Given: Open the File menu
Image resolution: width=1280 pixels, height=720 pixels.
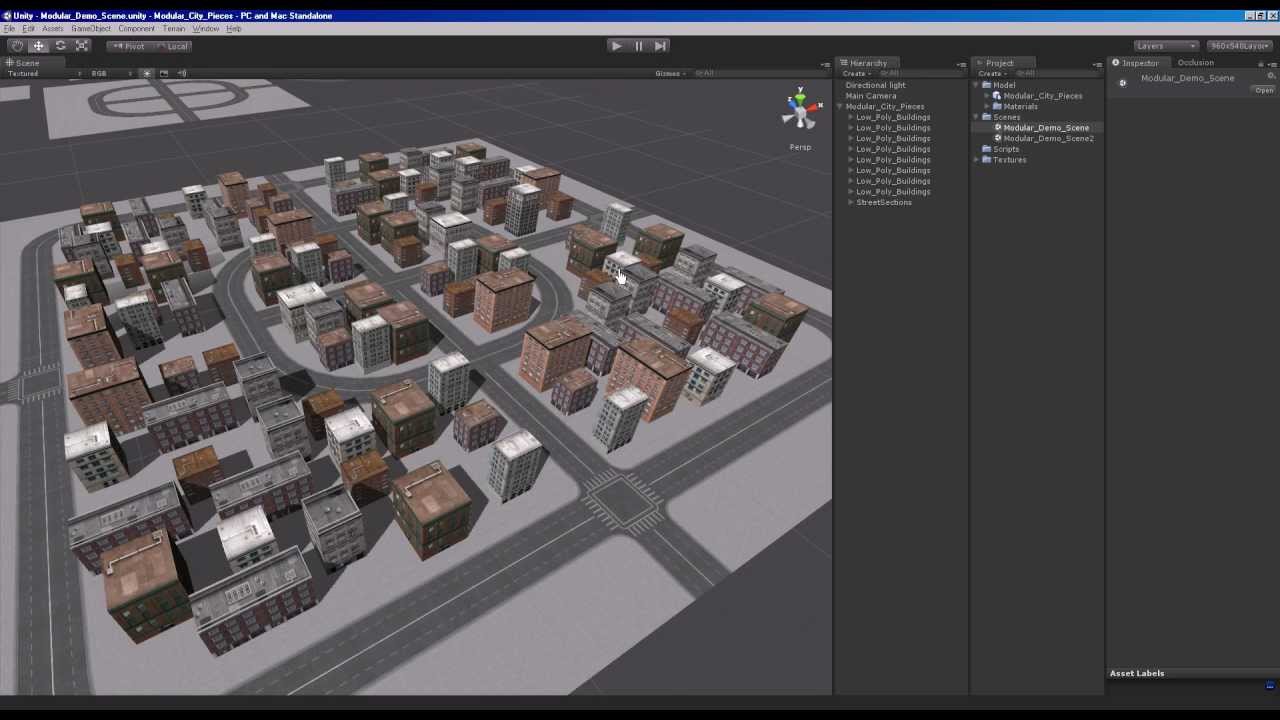Looking at the screenshot, I should pos(10,28).
